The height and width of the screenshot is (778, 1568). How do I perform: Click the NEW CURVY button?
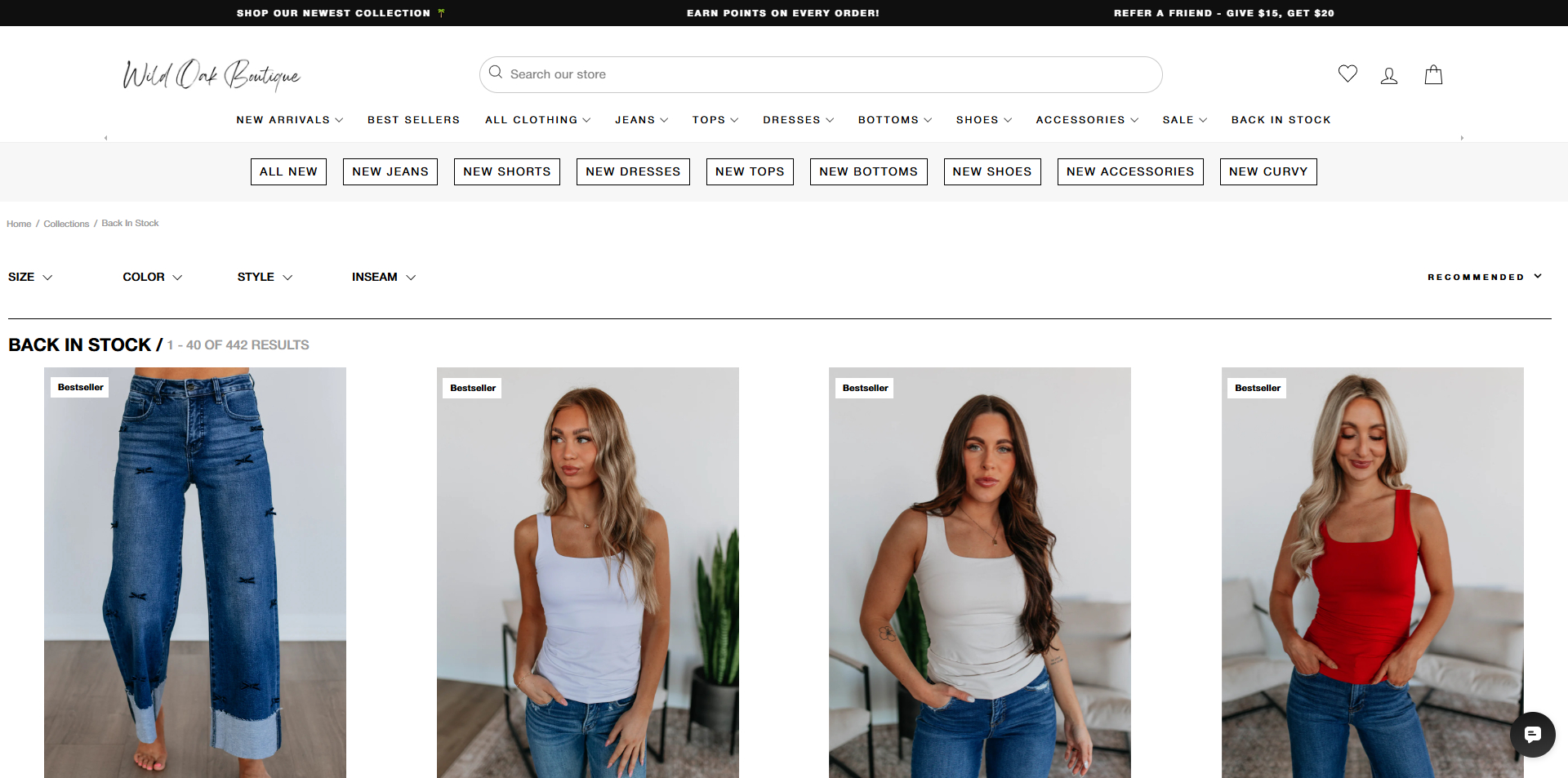(x=1268, y=171)
